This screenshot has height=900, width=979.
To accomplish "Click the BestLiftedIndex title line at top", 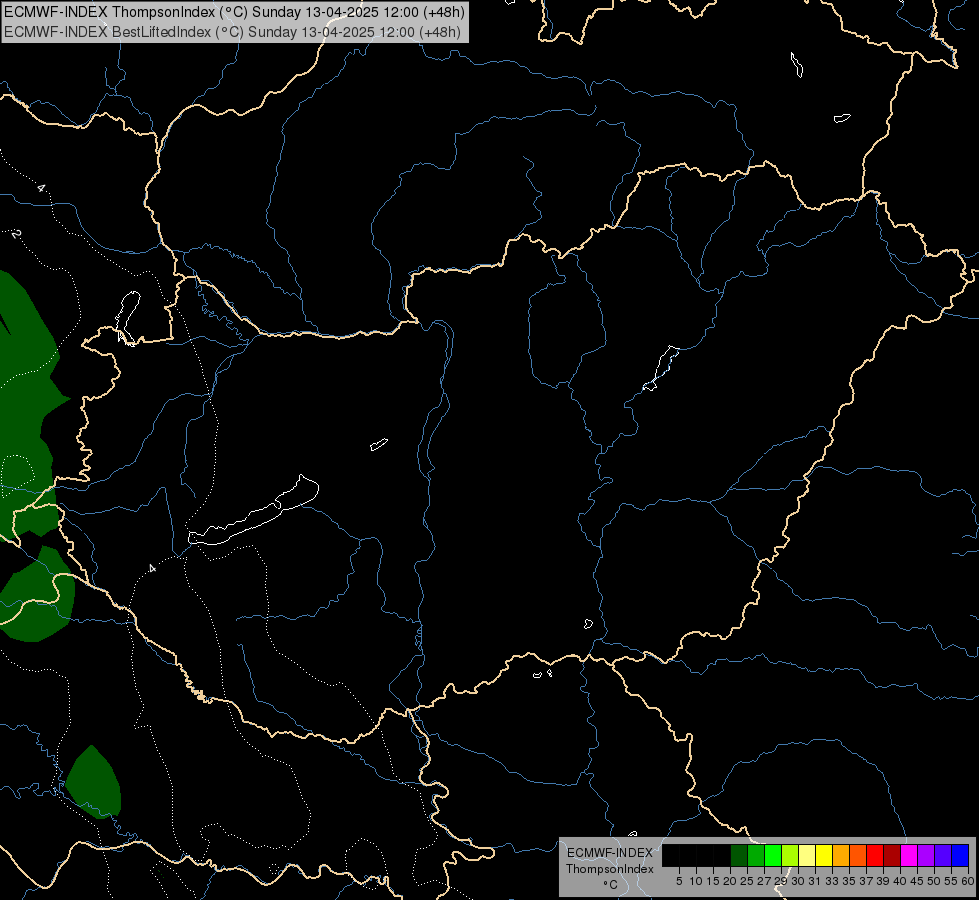I will 232,31.
